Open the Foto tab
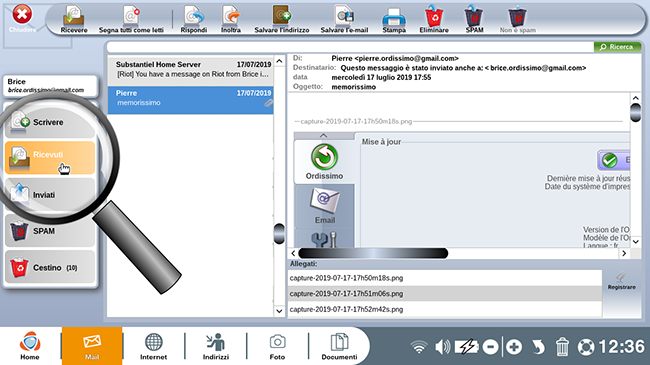The image size is (650, 365). tap(277, 346)
